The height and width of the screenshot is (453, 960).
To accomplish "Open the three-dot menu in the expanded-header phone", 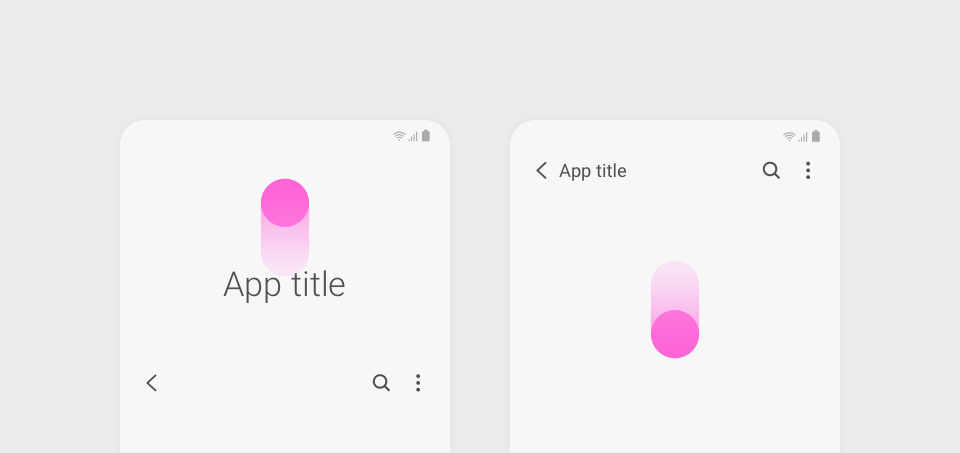I will [x=418, y=383].
